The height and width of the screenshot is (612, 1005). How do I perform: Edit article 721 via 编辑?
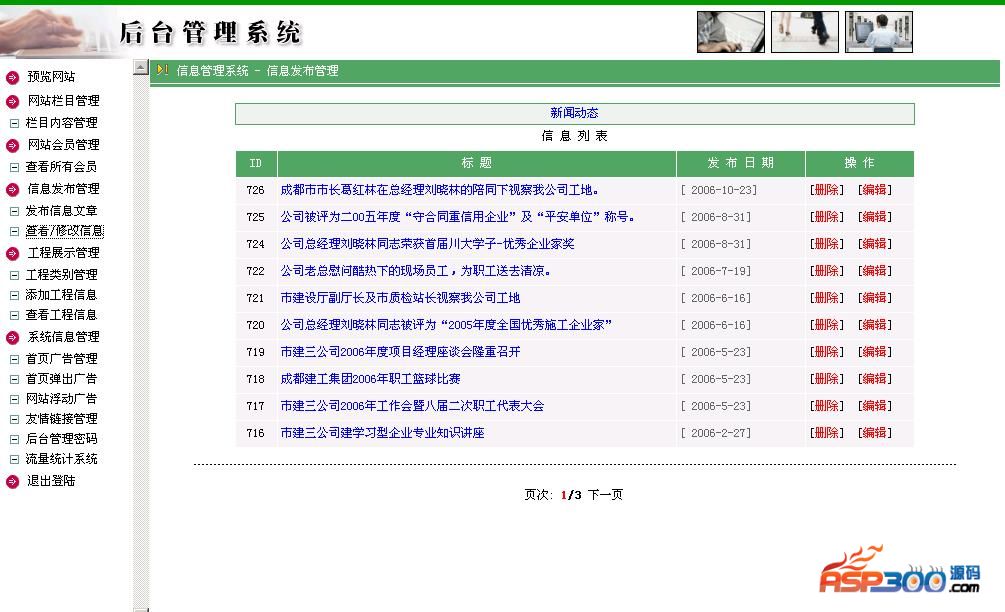[x=875, y=297]
